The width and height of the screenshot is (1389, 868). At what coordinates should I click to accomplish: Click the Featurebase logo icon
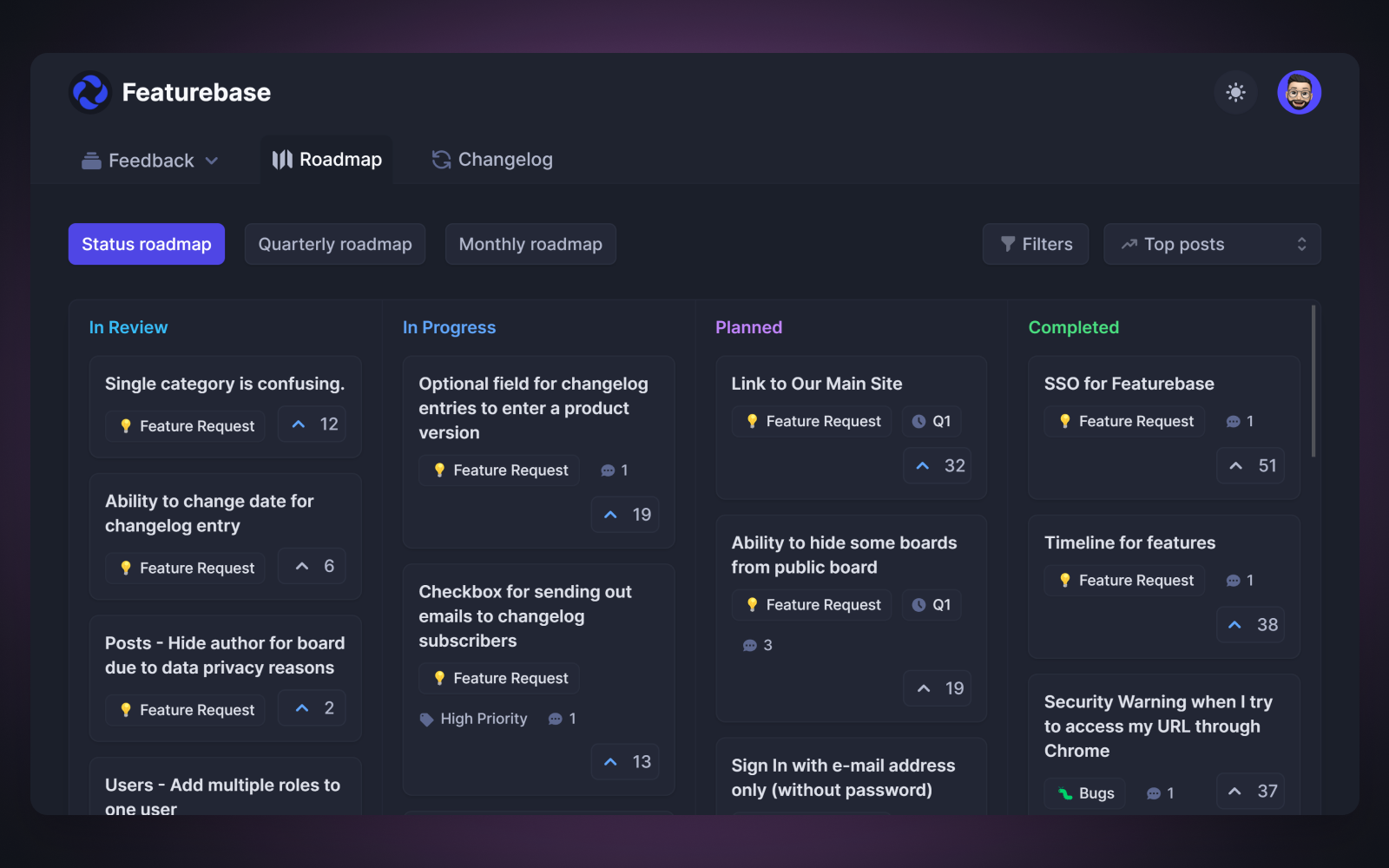point(90,92)
